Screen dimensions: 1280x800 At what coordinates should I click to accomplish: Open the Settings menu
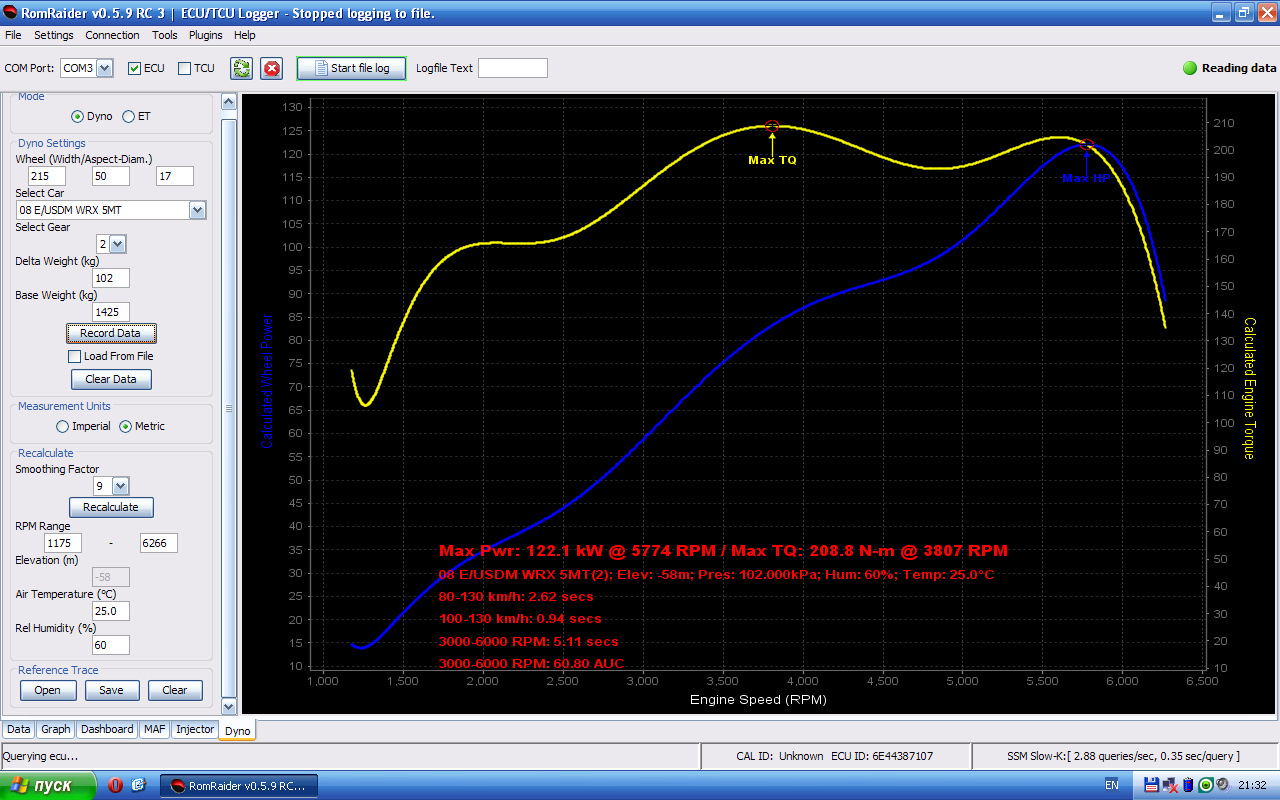(54, 35)
